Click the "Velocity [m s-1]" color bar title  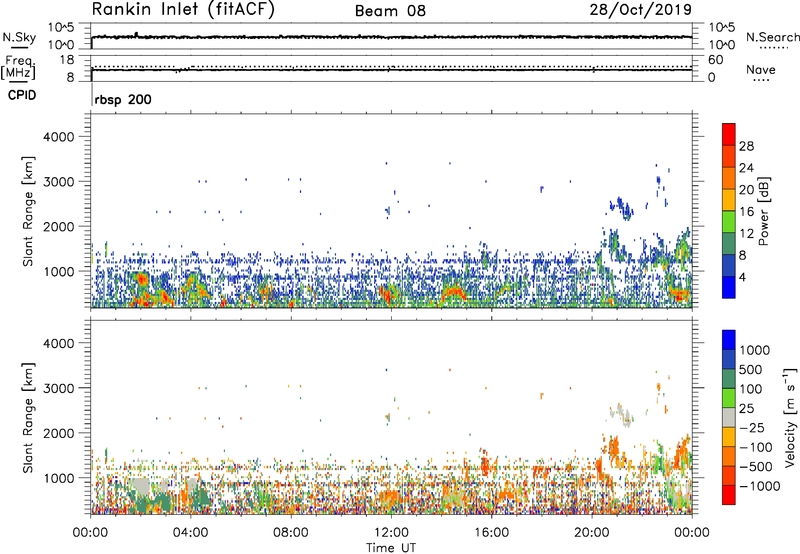click(x=790, y=417)
